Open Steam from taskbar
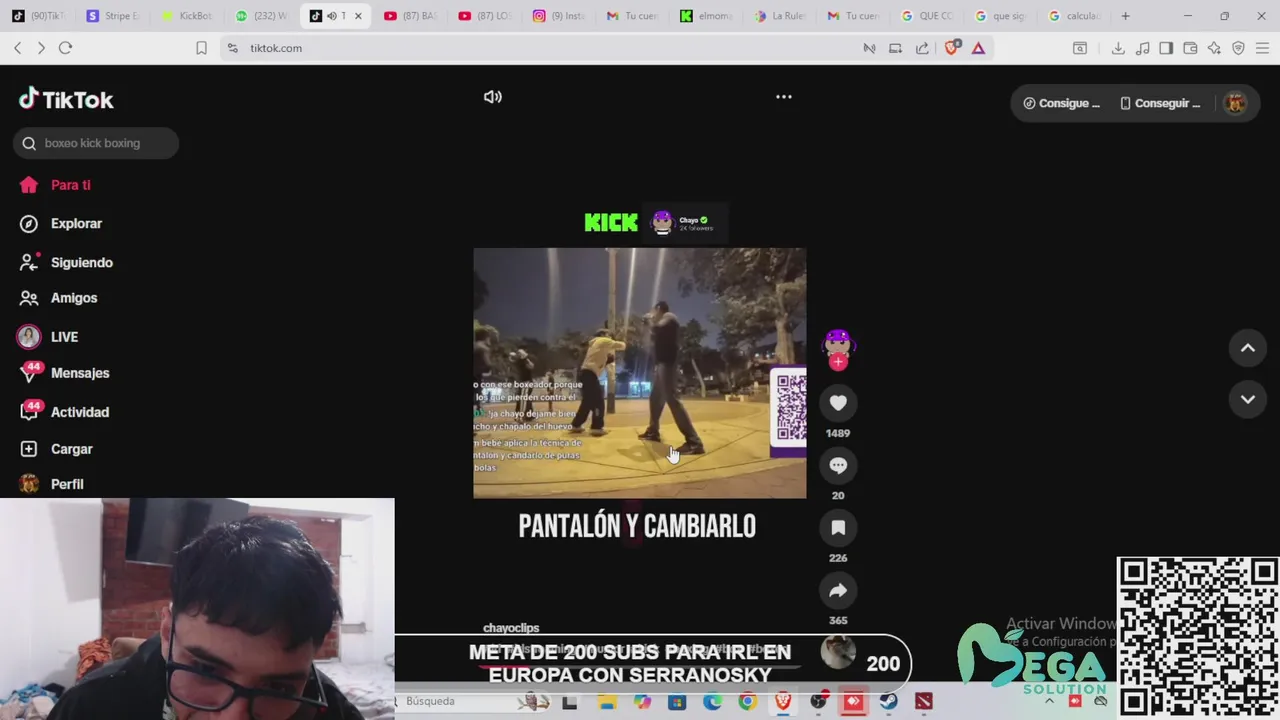Image resolution: width=1280 pixels, height=720 pixels. [888, 702]
